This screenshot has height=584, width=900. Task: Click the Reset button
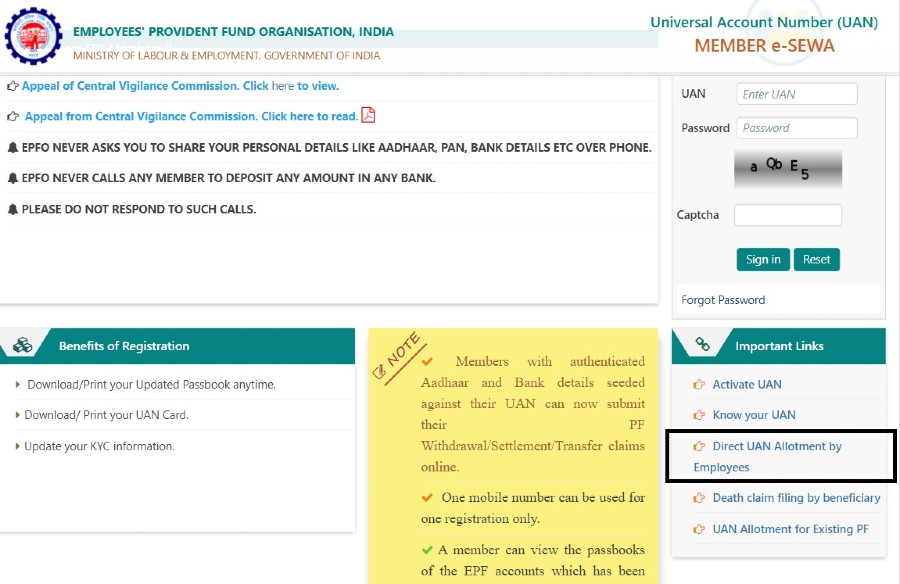(x=816, y=260)
